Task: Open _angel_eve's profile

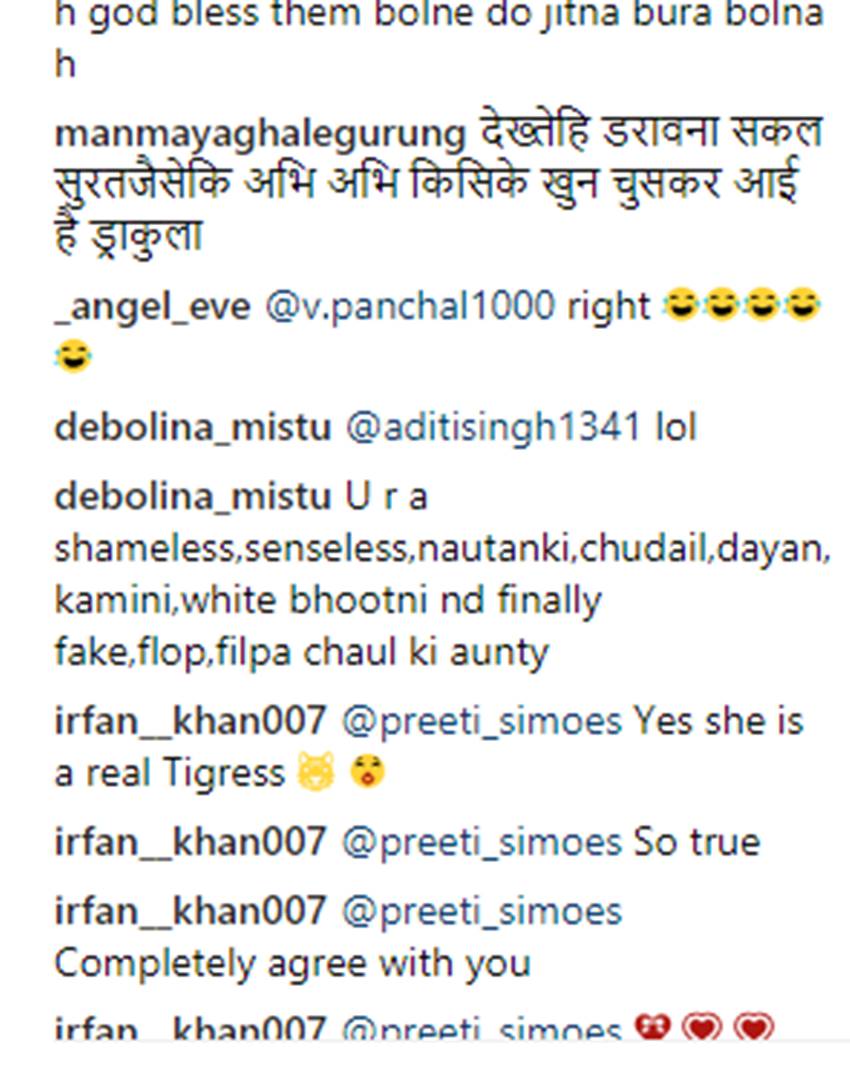Action: (x=152, y=307)
